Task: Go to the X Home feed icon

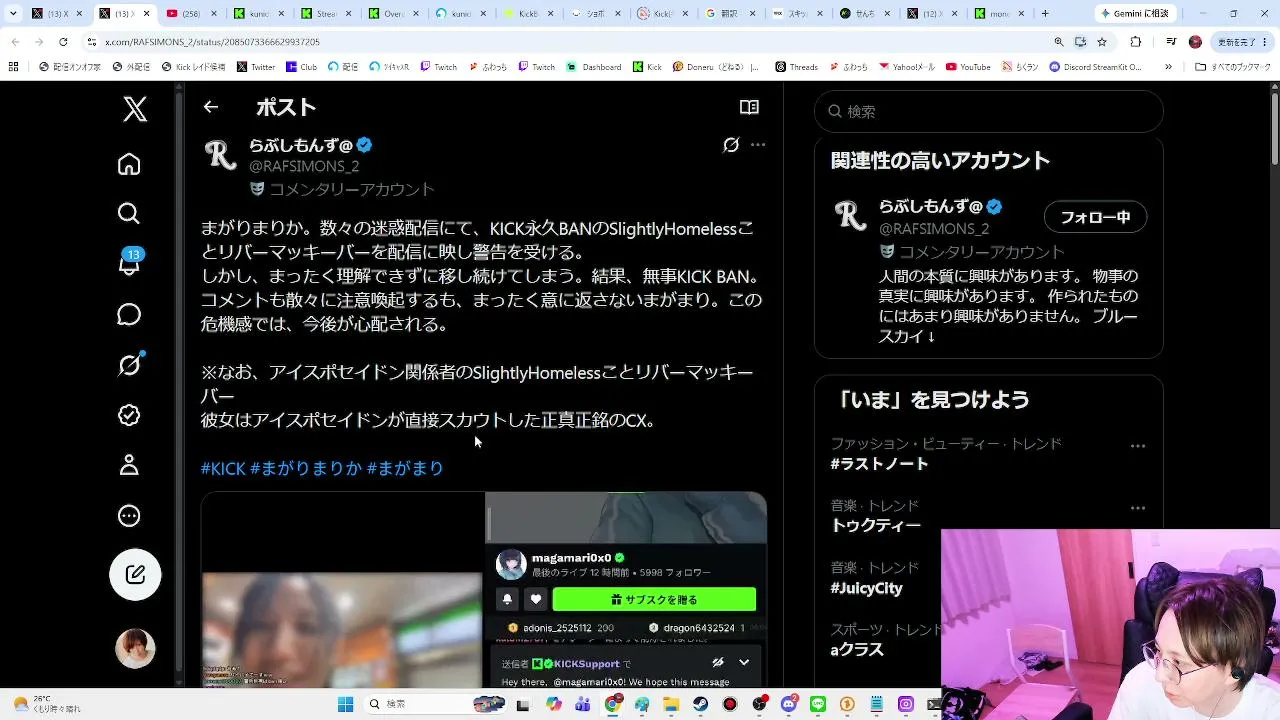Action: click(129, 164)
